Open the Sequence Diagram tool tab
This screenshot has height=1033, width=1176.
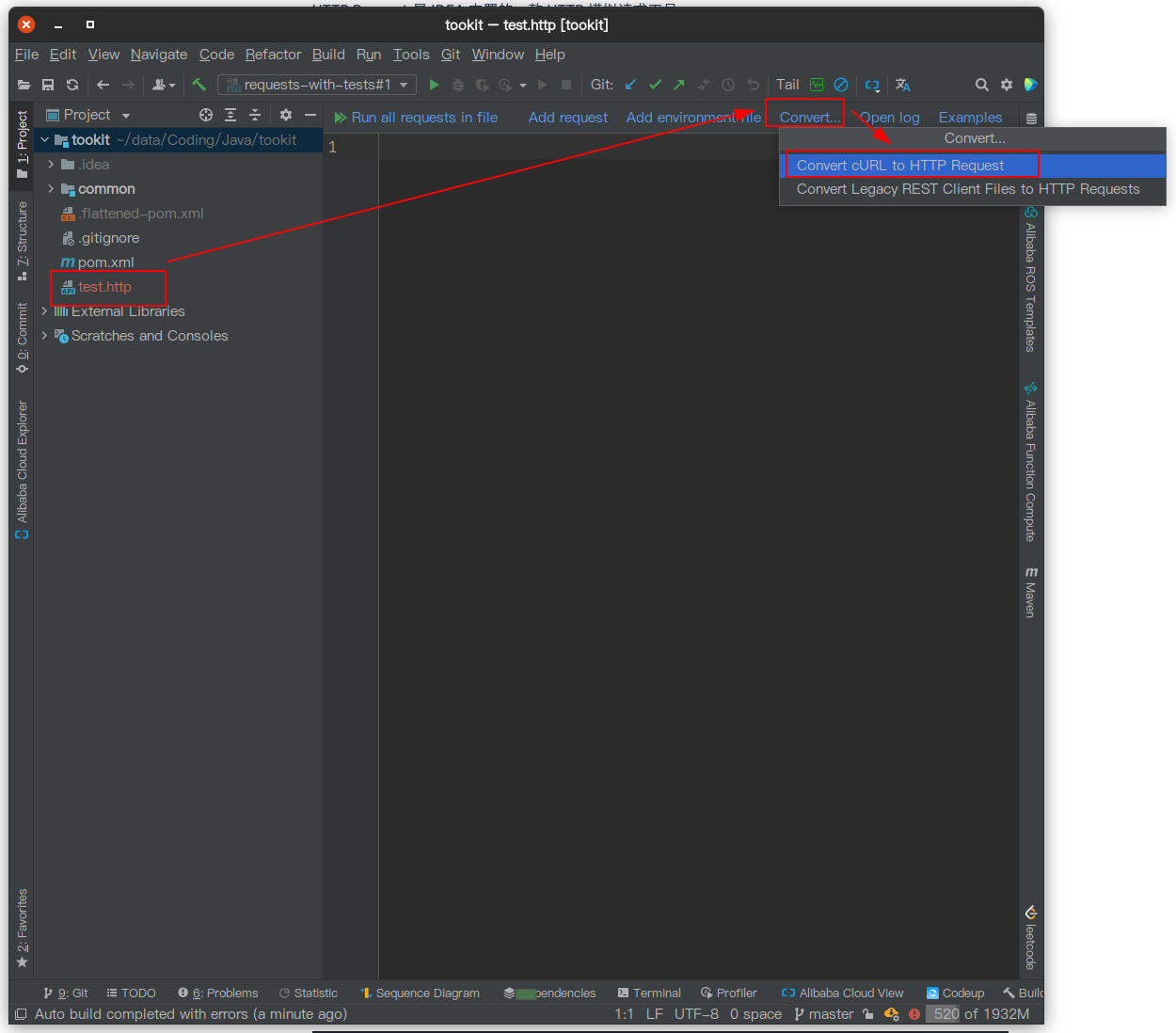[x=420, y=993]
